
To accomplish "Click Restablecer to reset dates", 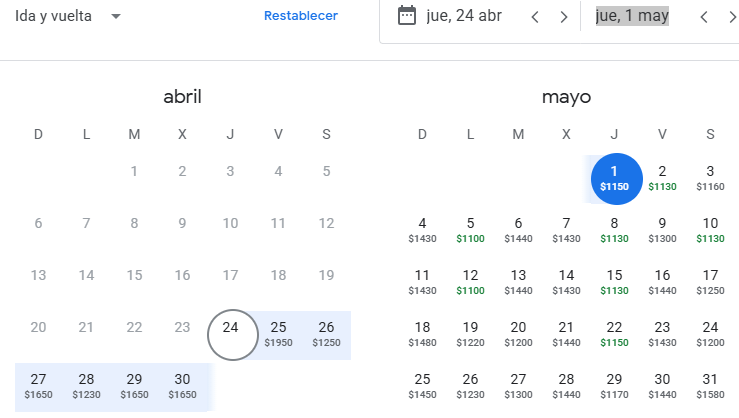I will point(301,16).
